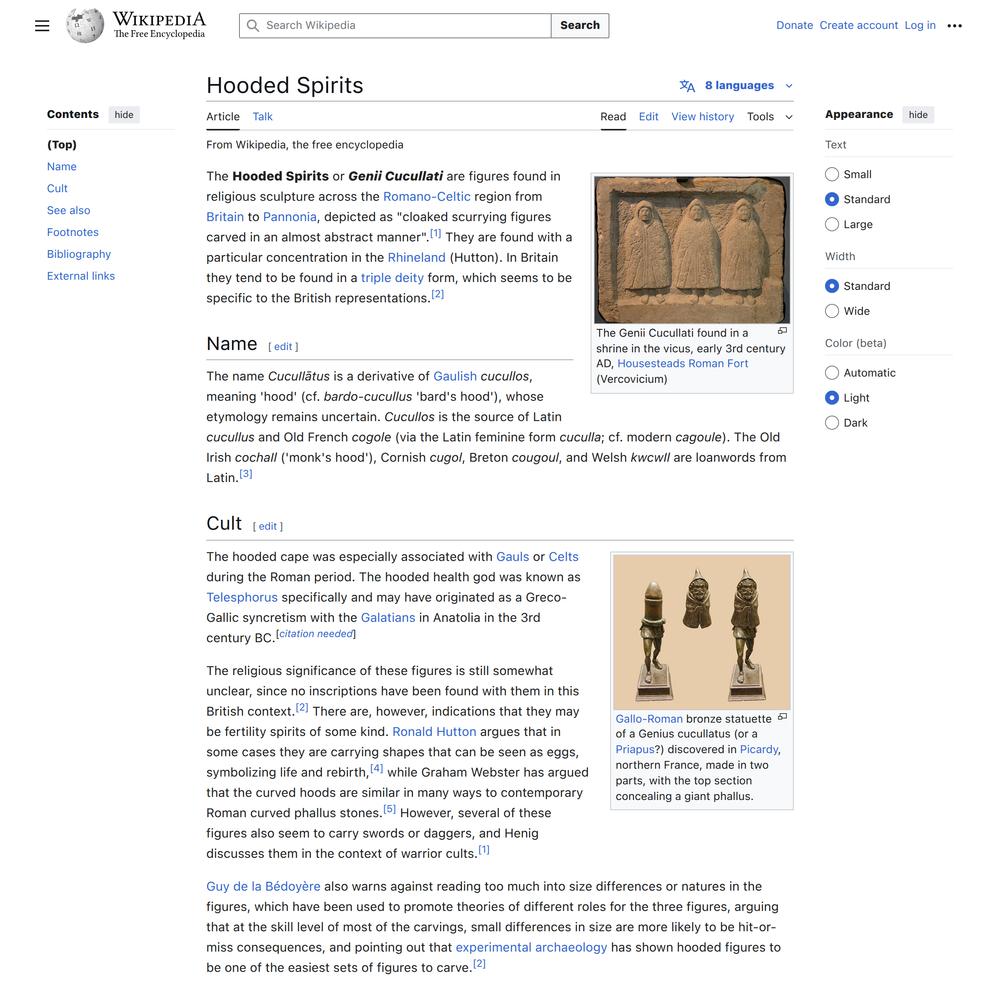
Task: Open the Donate link
Action: (794, 26)
